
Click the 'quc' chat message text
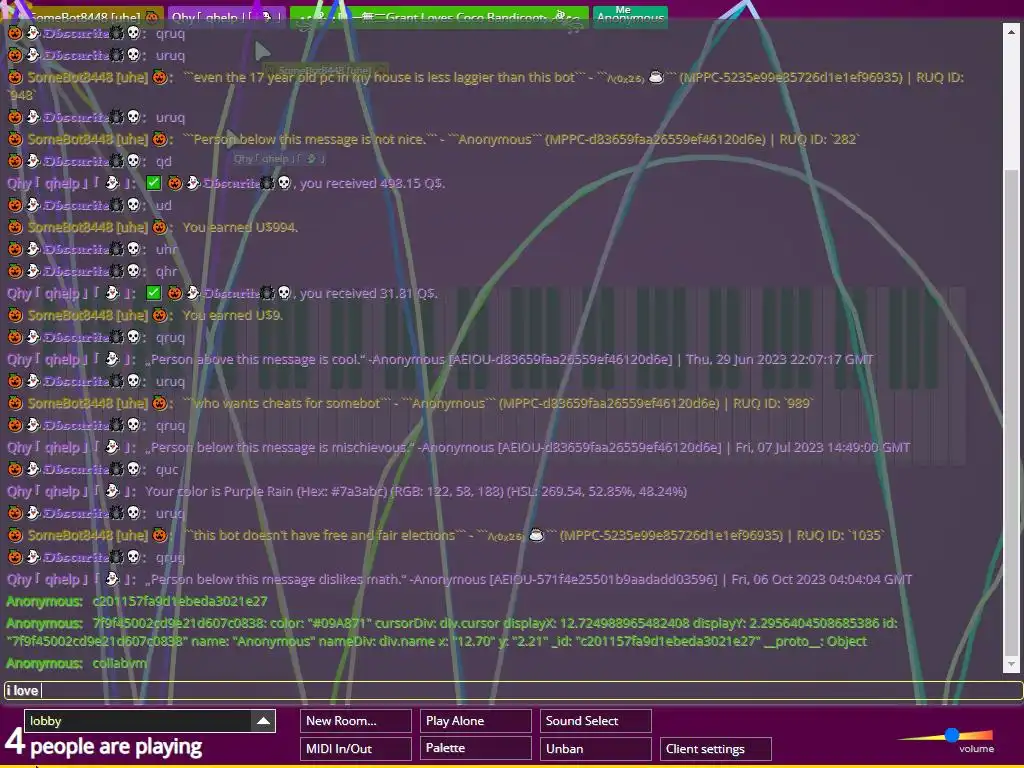(167, 469)
